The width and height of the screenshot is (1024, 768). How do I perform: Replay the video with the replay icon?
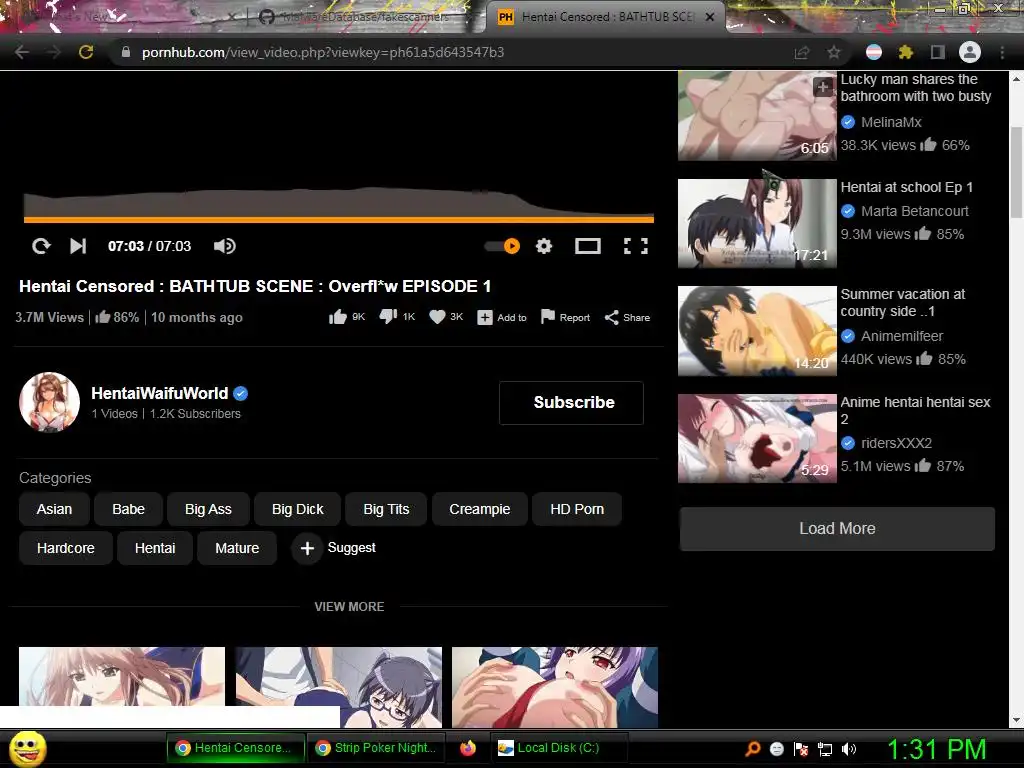coord(41,246)
